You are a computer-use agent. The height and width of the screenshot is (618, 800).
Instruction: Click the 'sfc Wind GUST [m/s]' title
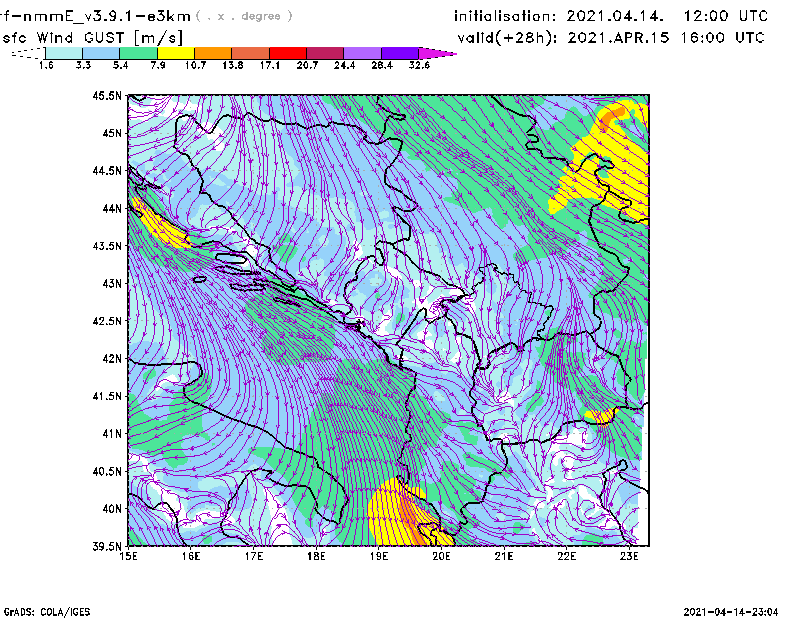click(x=92, y=38)
